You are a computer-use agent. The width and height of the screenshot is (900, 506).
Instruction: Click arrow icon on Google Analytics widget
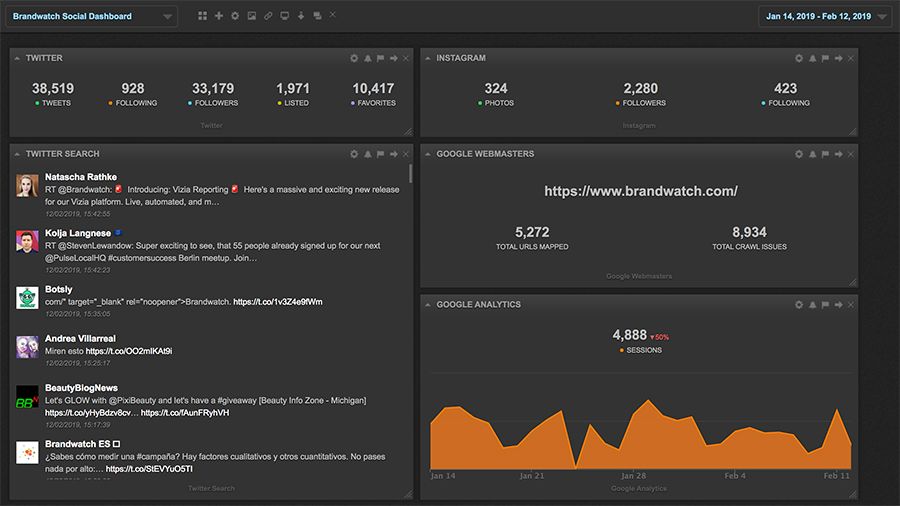[x=838, y=304]
